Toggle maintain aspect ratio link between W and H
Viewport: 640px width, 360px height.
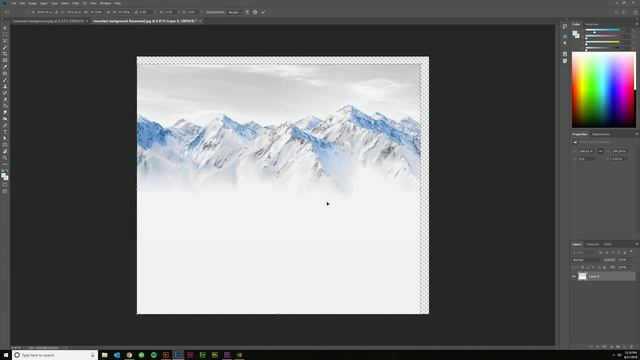(x=108, y=12)
